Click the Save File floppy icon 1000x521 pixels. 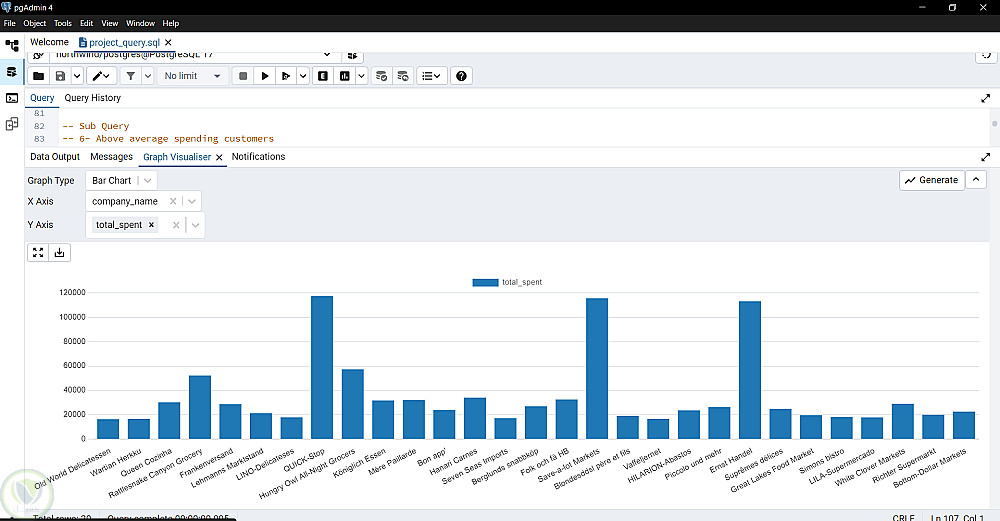coord(60,76)
